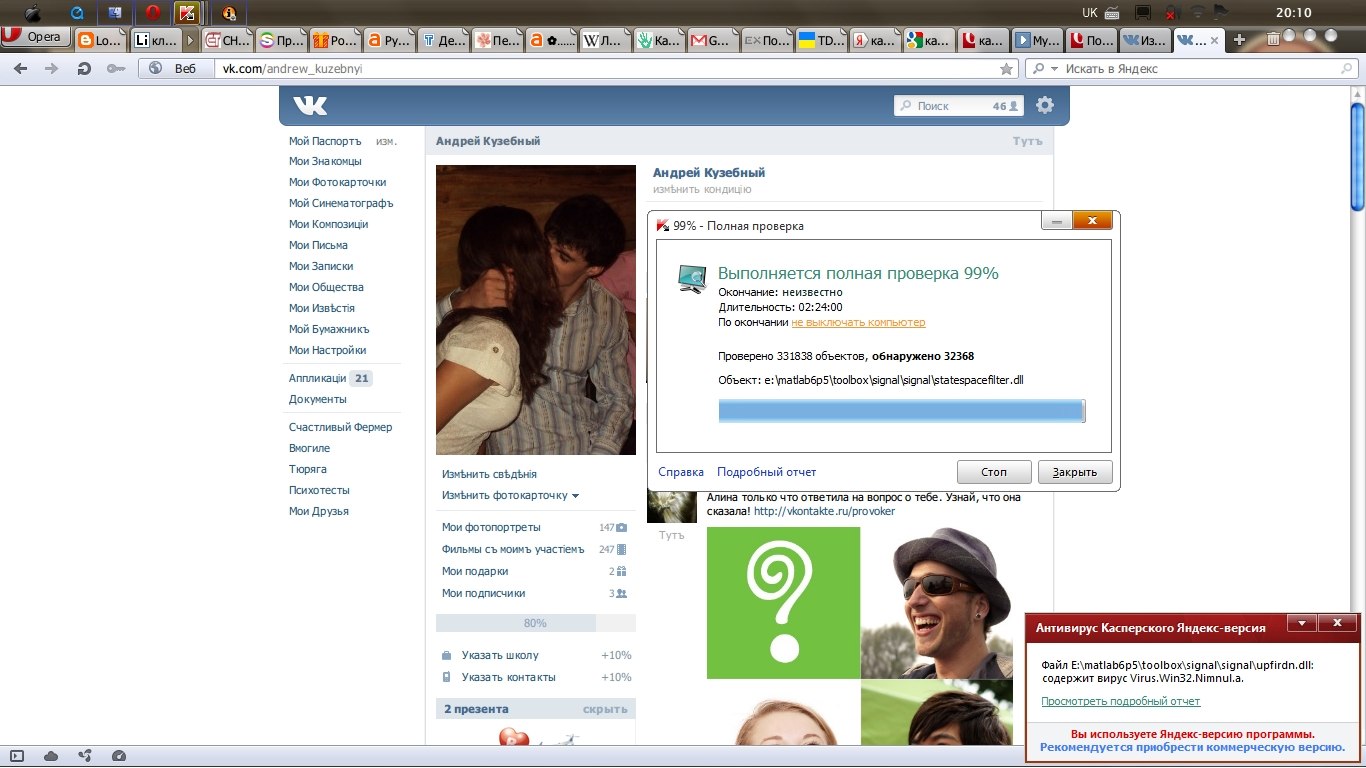Select Мои Письма in left sidebar
The width and height of the screenshot is (1366, 768).
(x=318, y=245)
